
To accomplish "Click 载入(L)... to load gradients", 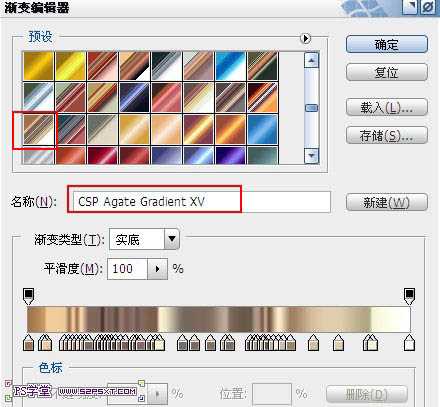I will coord(387,107).
